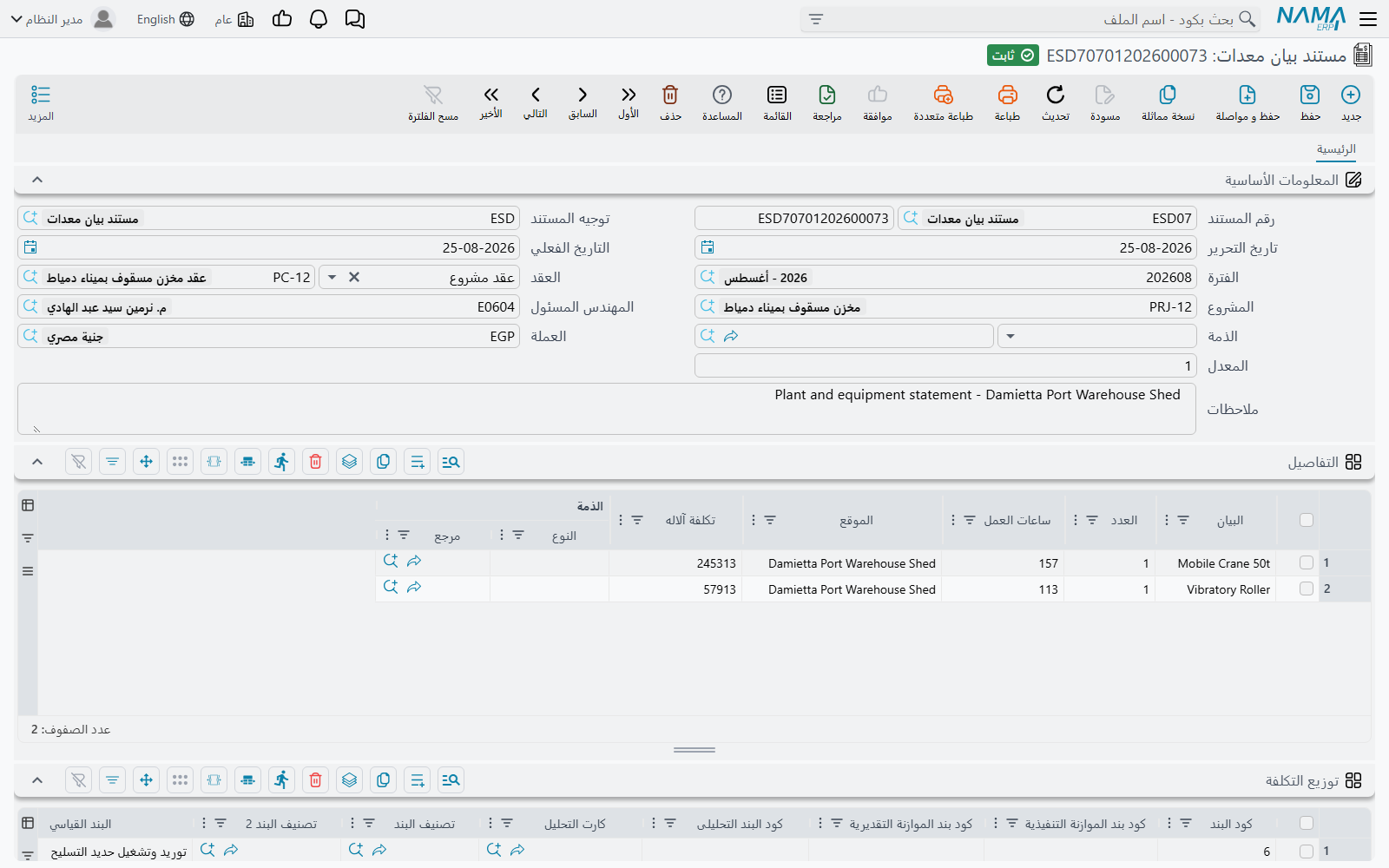Click search-rows icon in التفاصيل toolbar
1389x868 pixels.
(451, 462)
